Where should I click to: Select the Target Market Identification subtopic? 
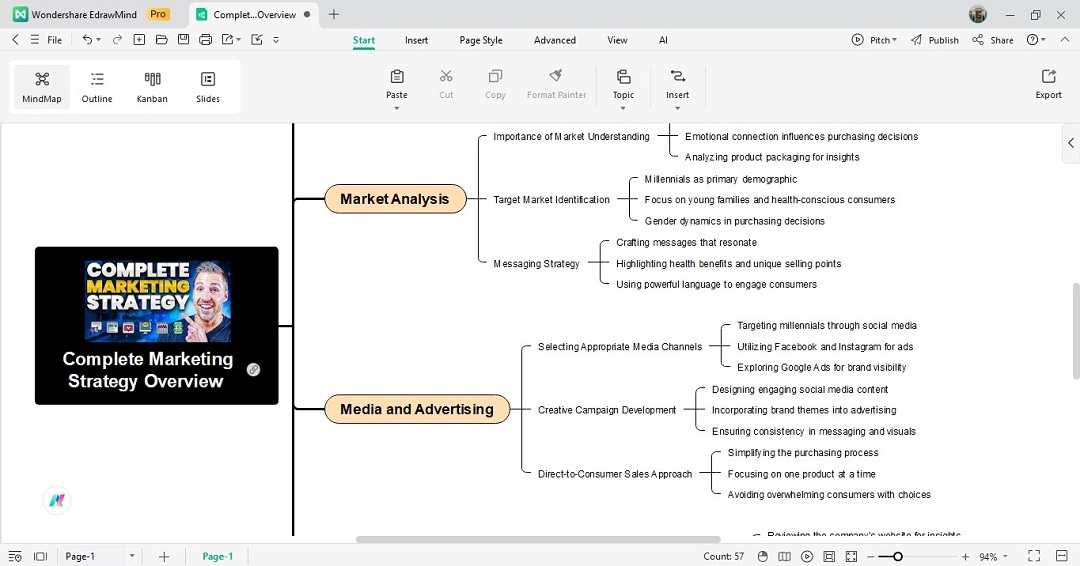[552, 200]
